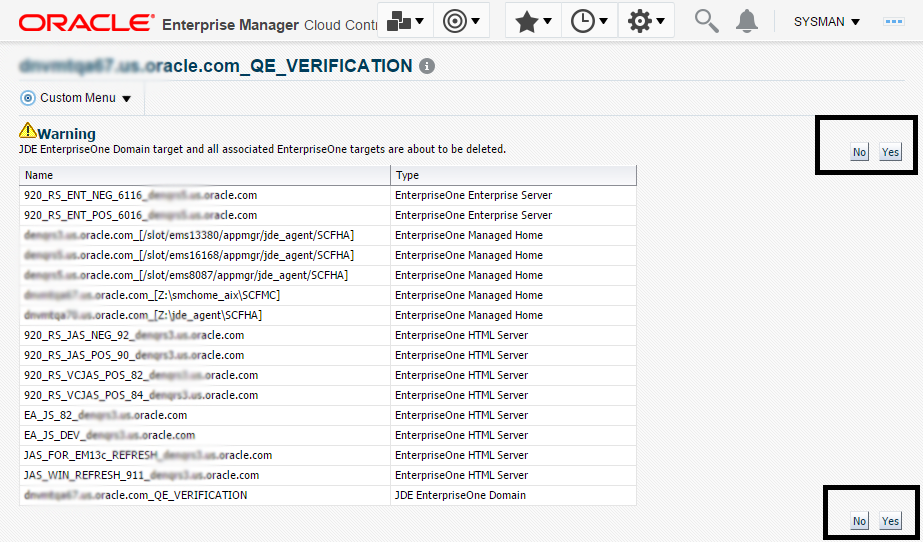923x542 pixels.
Task: Open the Targets menu icon
Action: 461,21
